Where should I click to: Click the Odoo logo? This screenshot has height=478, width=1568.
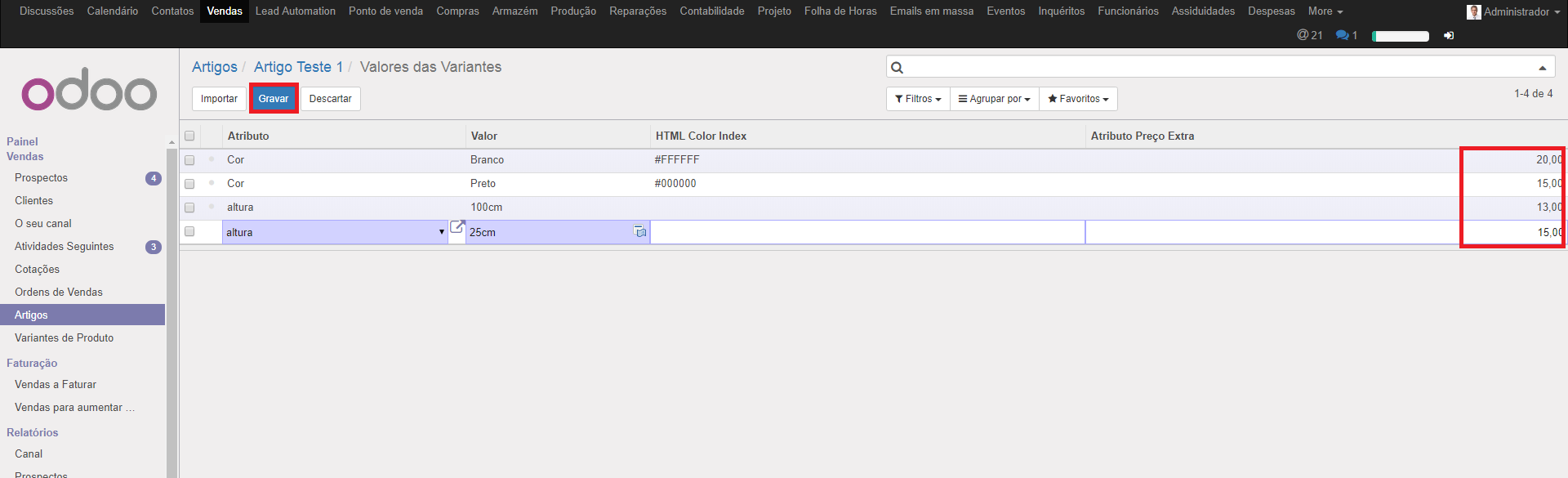[89, 90]
